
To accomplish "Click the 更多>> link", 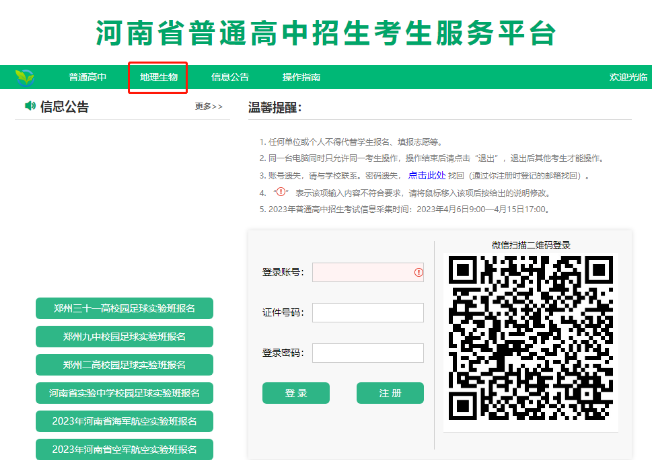I will click(208, 106).
